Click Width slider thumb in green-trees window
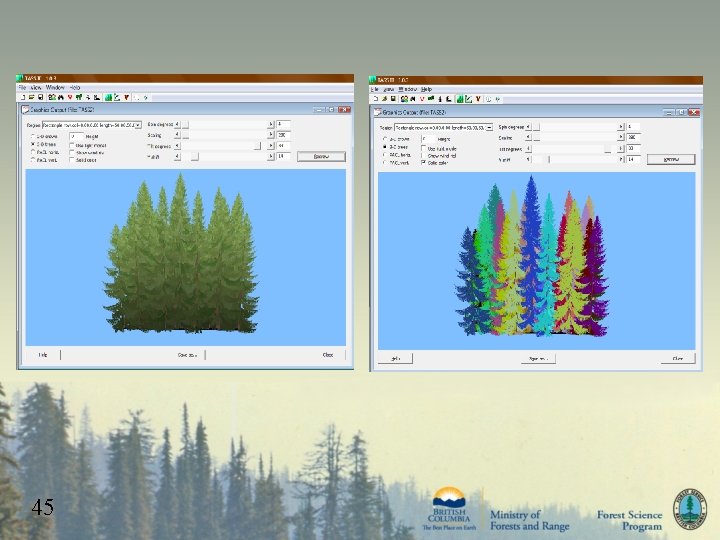Viewport: 720px width, 540px height. [x=195, y=157]
